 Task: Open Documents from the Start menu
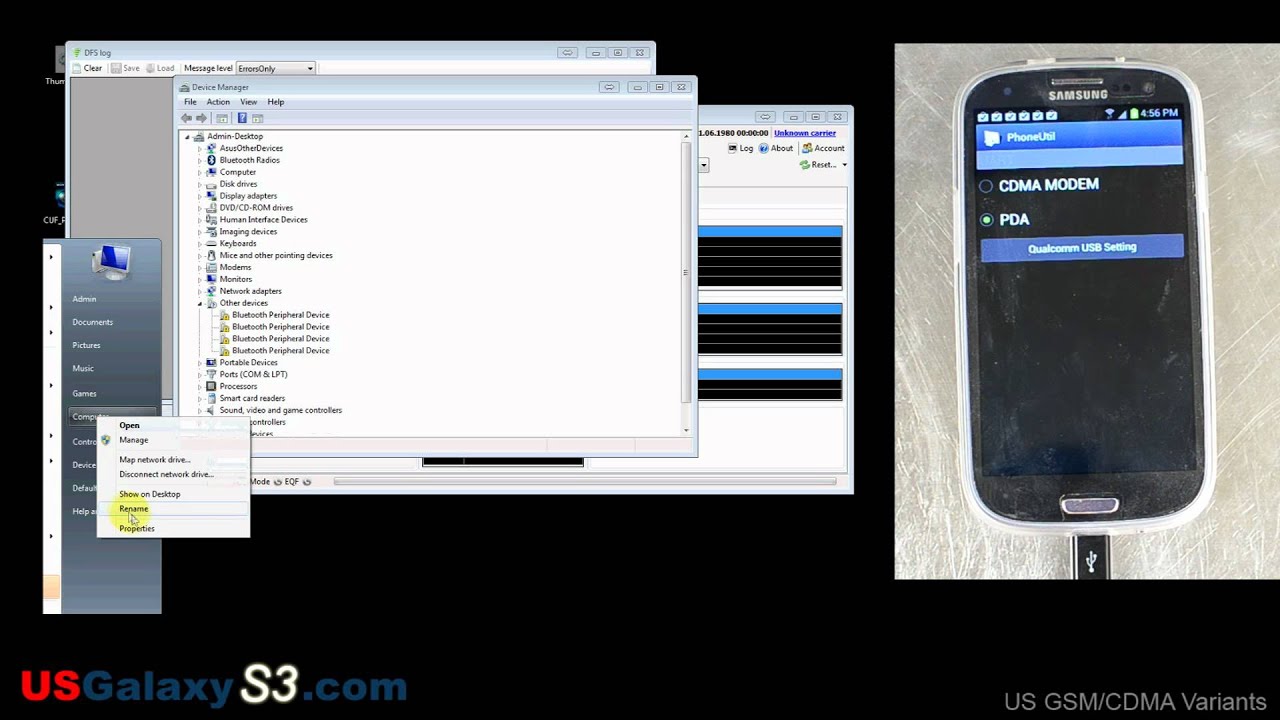(92, 322)
